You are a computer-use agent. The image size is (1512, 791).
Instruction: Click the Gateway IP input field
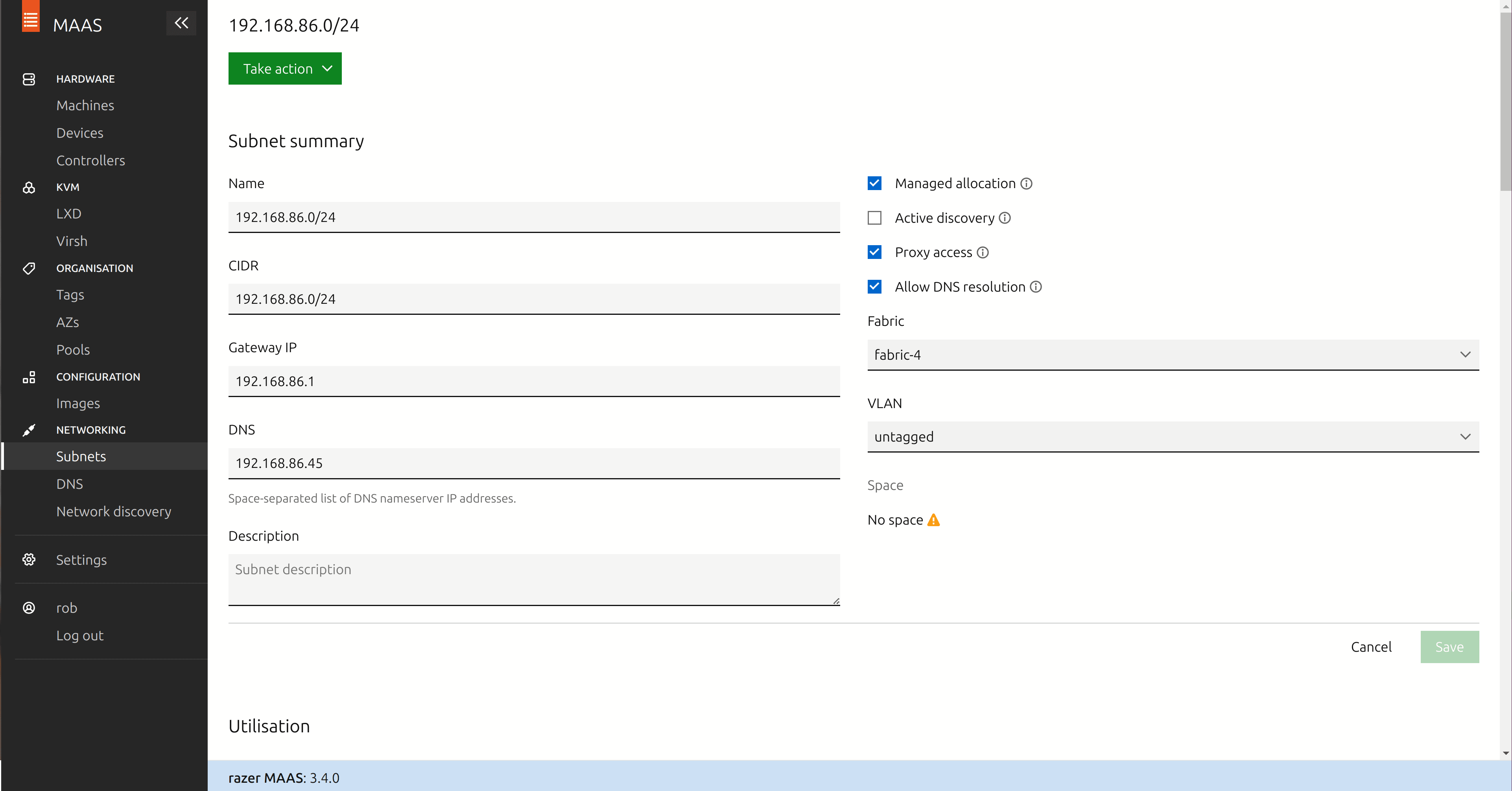[534, 382]
